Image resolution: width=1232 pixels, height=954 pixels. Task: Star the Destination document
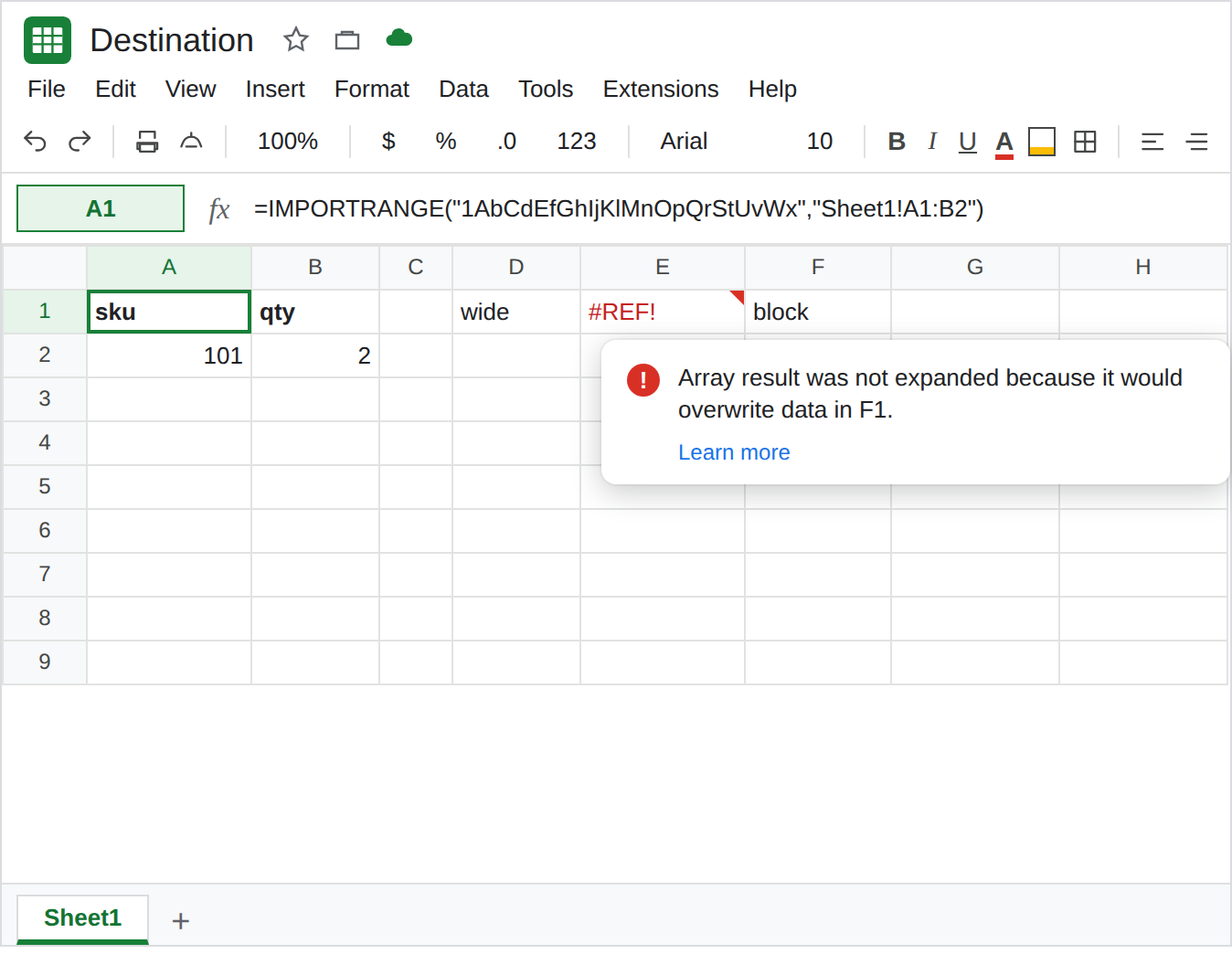[x=296, y=39]
